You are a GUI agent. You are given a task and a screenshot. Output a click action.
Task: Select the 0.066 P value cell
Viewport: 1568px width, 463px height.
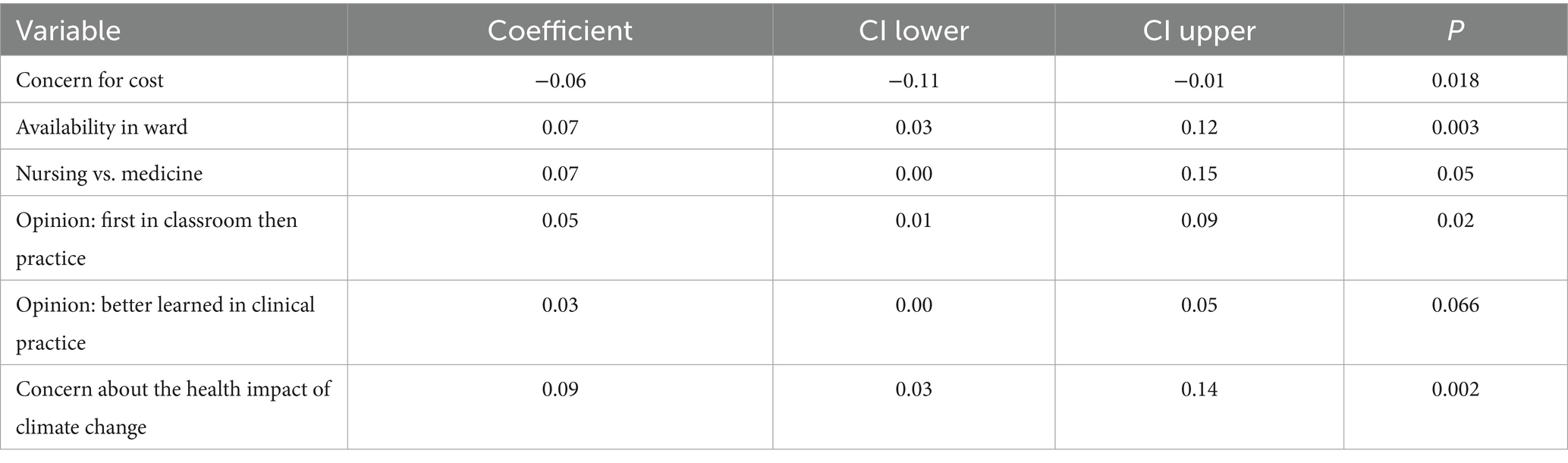pyautogui.click(x=1455, y=305)
